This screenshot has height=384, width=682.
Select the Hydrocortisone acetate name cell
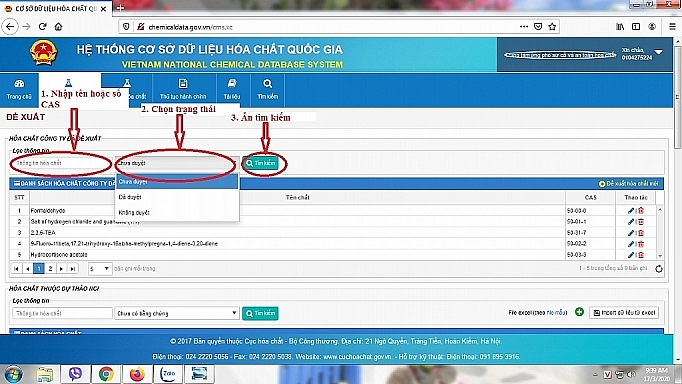pyautogui.click(x=298, y=255)
